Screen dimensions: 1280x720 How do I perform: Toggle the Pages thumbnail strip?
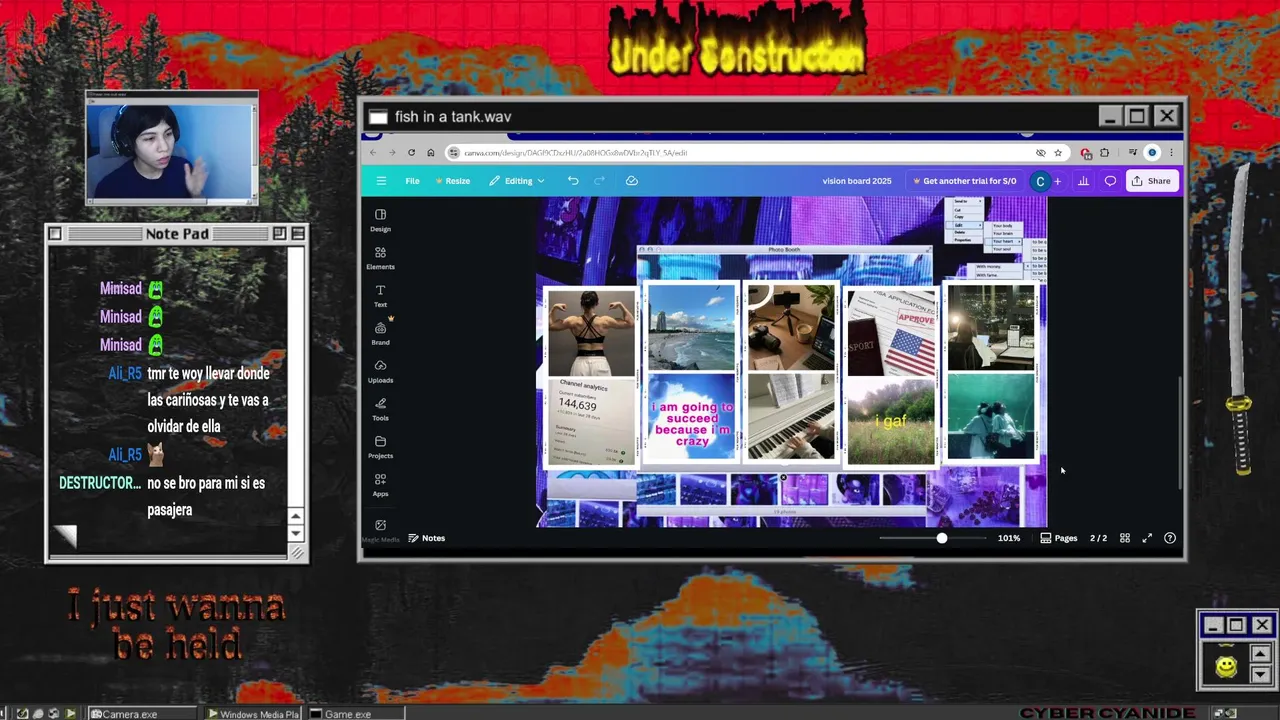(1059, 538)
